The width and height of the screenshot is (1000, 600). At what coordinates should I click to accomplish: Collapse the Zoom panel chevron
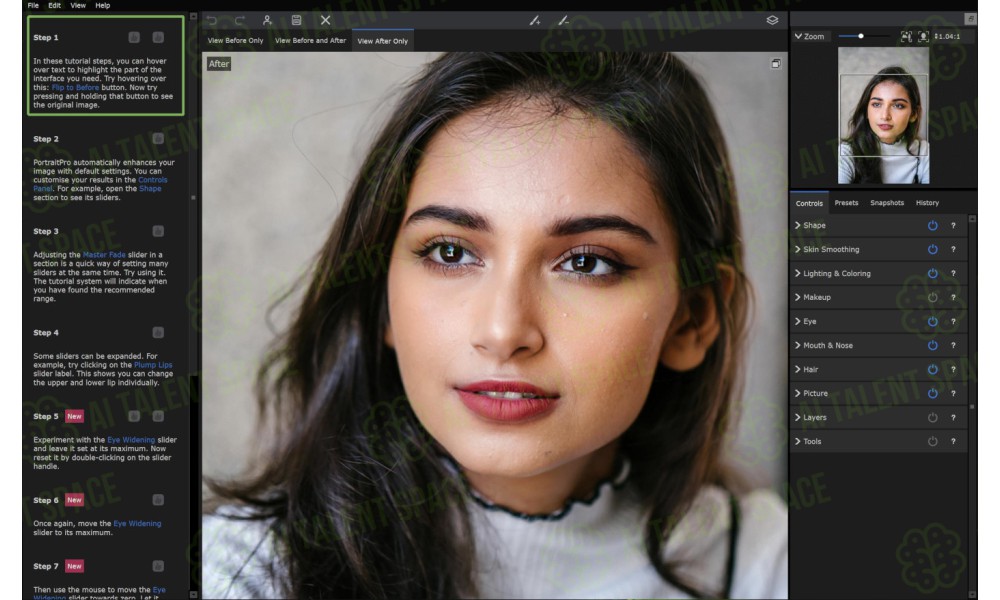(798, 36)
